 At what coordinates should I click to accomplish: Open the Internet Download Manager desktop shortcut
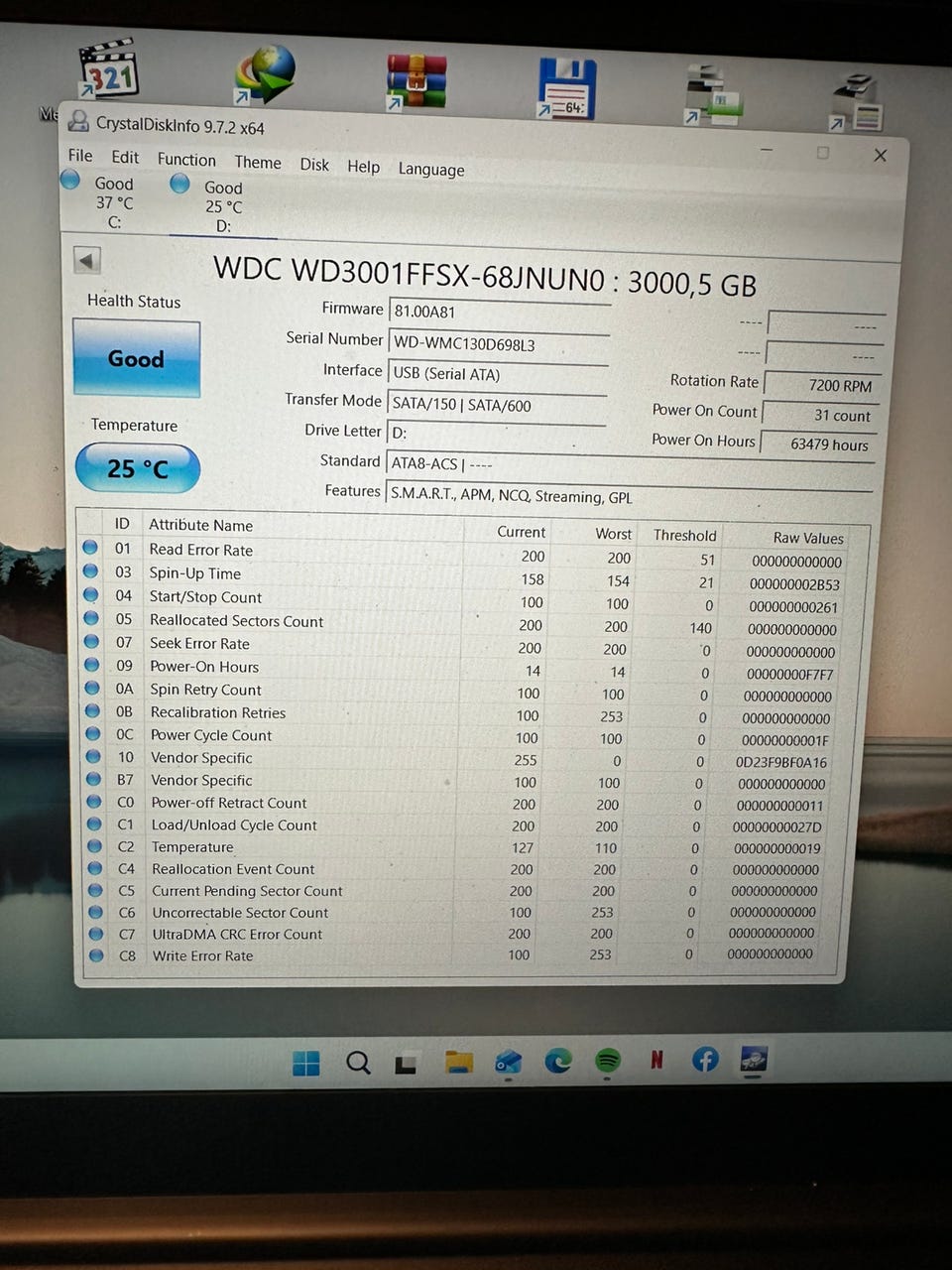(x=264, y=75)
